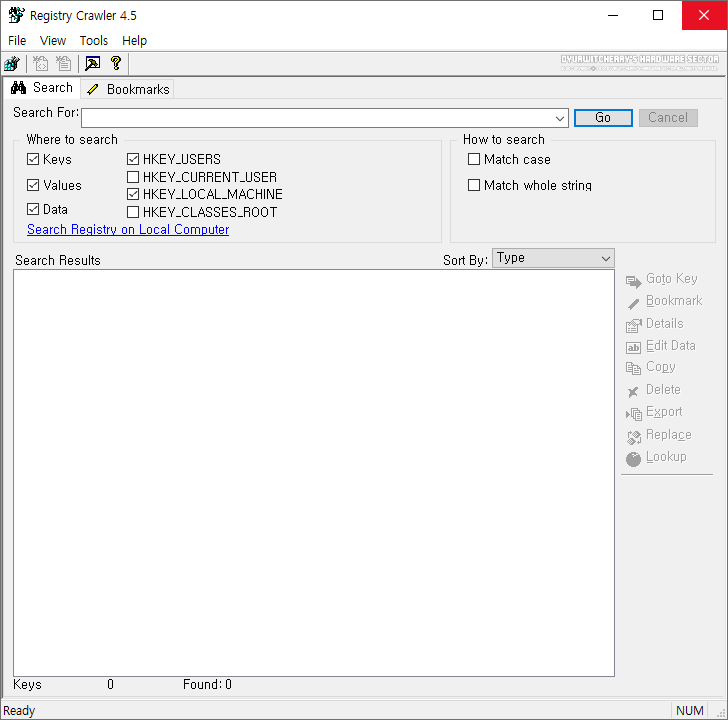Uncheck the Data checkbox
728x720 pixels.
tap(33, 209)
